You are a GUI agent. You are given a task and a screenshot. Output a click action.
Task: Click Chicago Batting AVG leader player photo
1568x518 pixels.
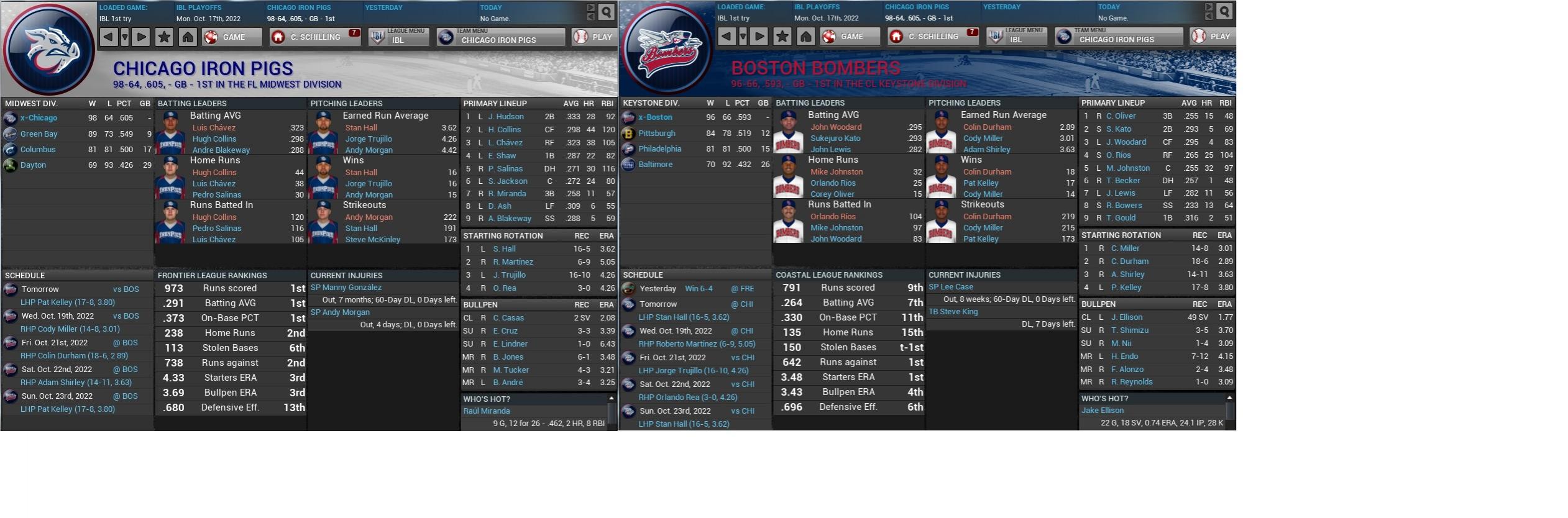(x=170, y=132)
